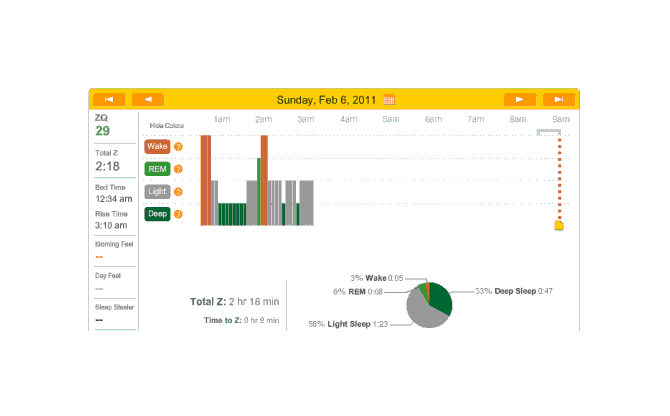Screen dimensions: 670x416
Task: Set the Day Feel rating value
Action: [x=100, y=288]
